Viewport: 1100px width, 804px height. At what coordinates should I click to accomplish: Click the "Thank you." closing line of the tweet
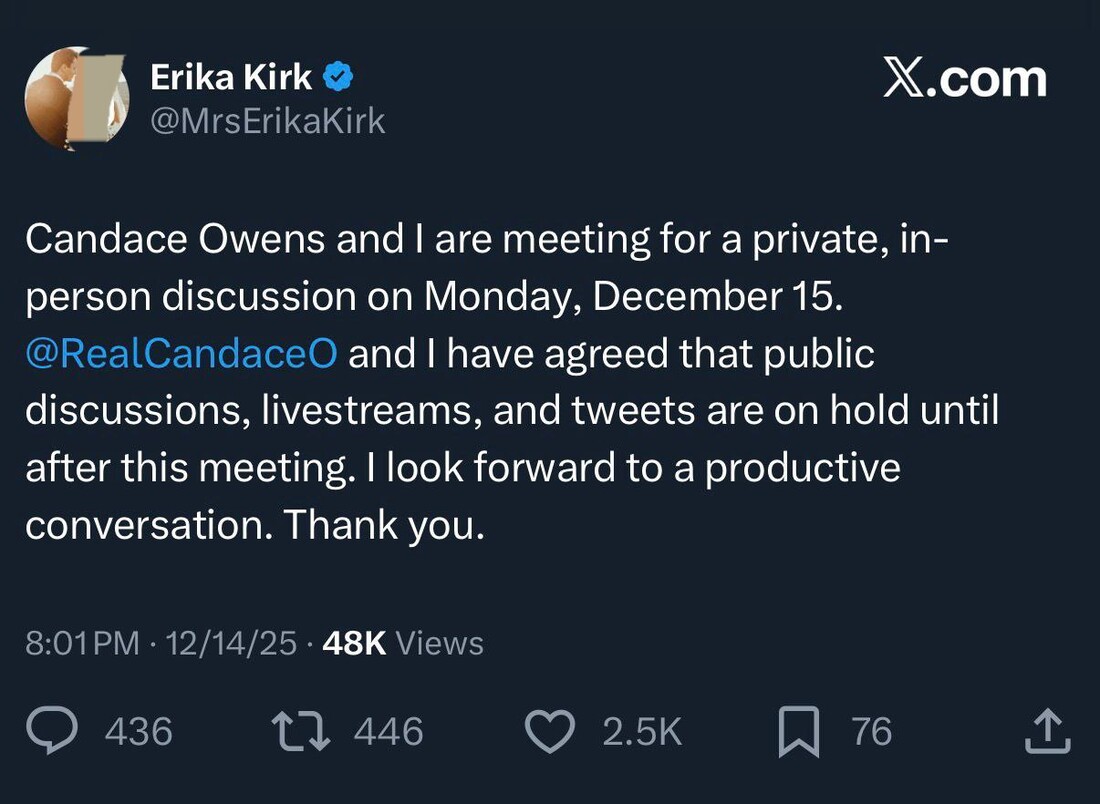click(384, 525)
